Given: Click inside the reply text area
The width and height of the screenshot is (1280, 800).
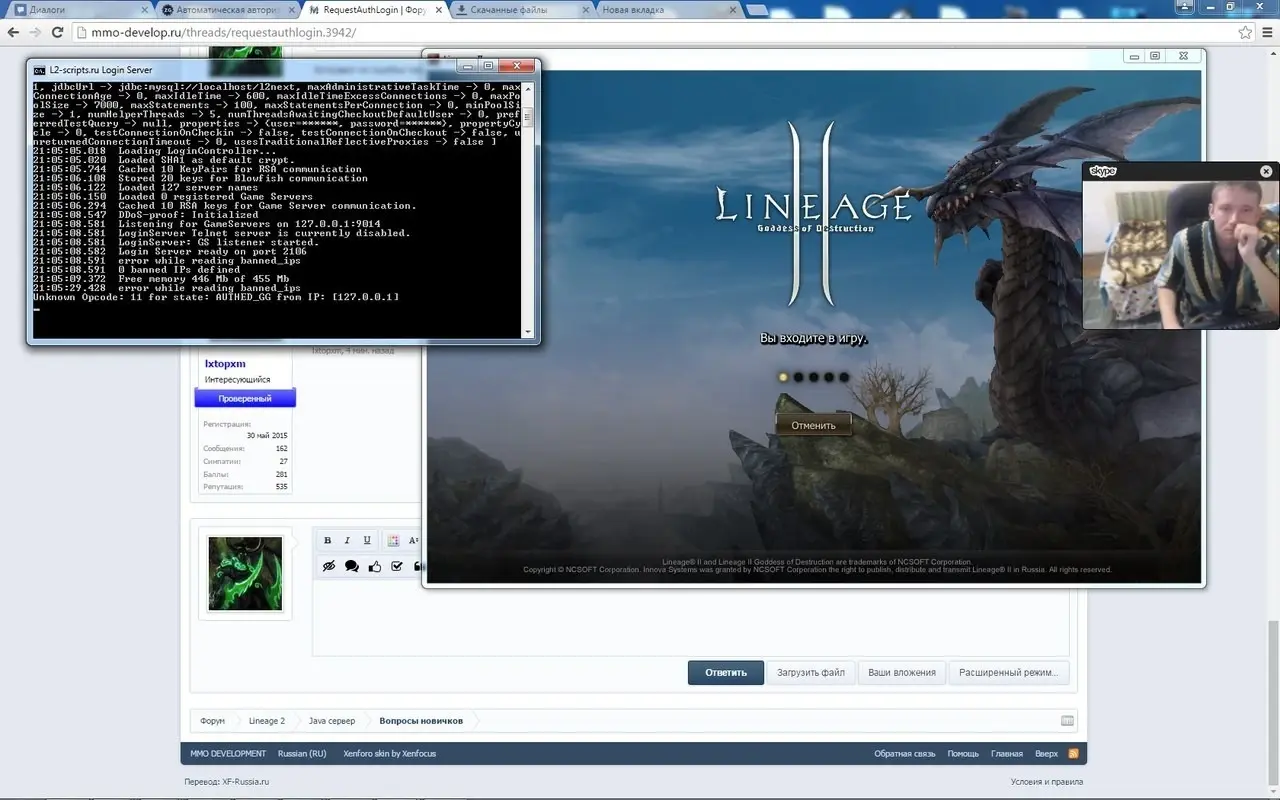Looking at the screenshot, I should pyautogui.click(x=690, y=616).
